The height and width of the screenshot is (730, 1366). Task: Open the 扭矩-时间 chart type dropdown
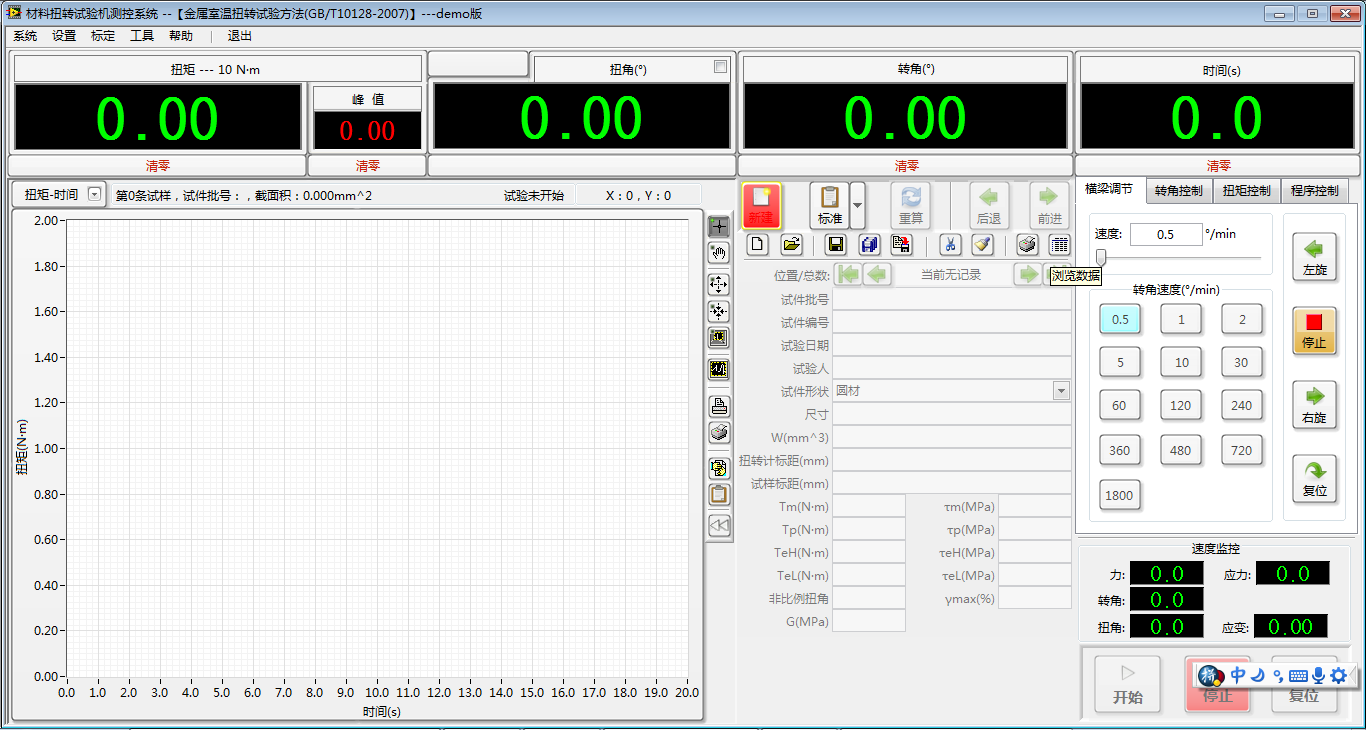click(x=95, y=195)
